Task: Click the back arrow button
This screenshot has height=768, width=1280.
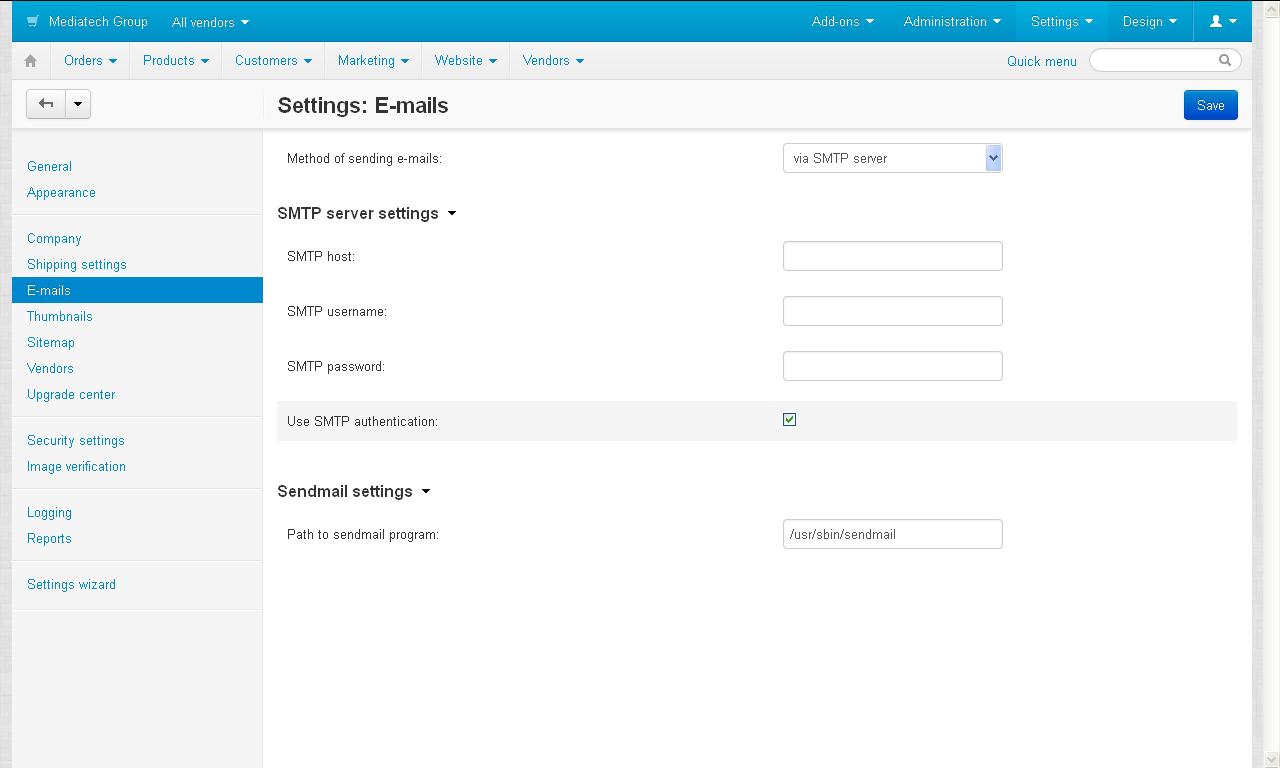Action: pyautogui.click(x=46, y=104)
